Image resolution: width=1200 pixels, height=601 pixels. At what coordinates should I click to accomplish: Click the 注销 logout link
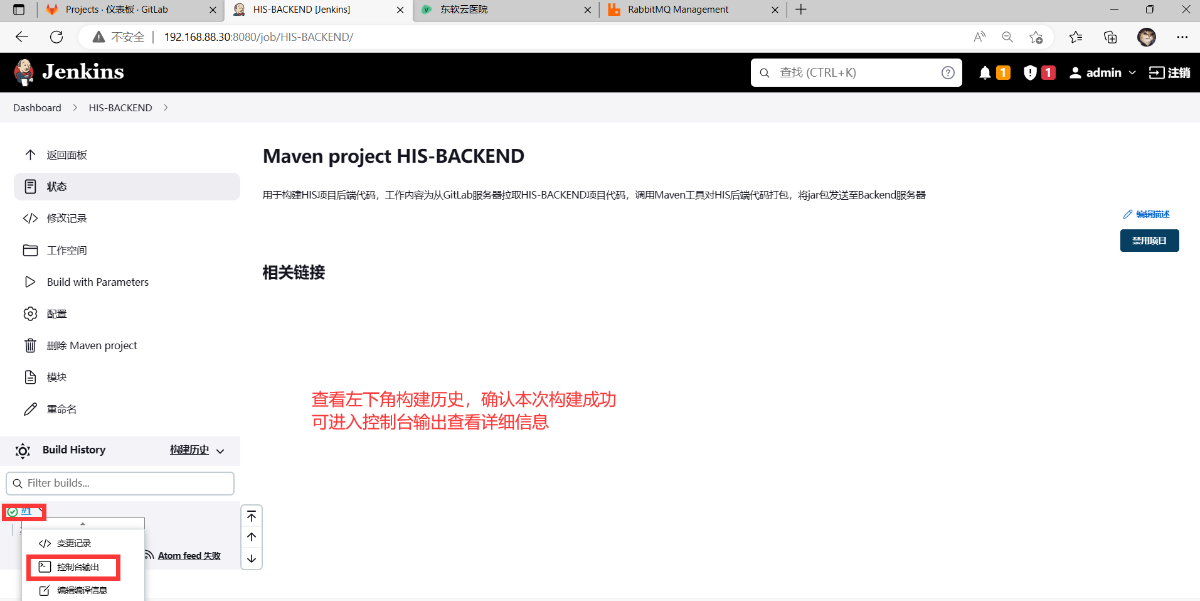click(x=1169, y=73)
